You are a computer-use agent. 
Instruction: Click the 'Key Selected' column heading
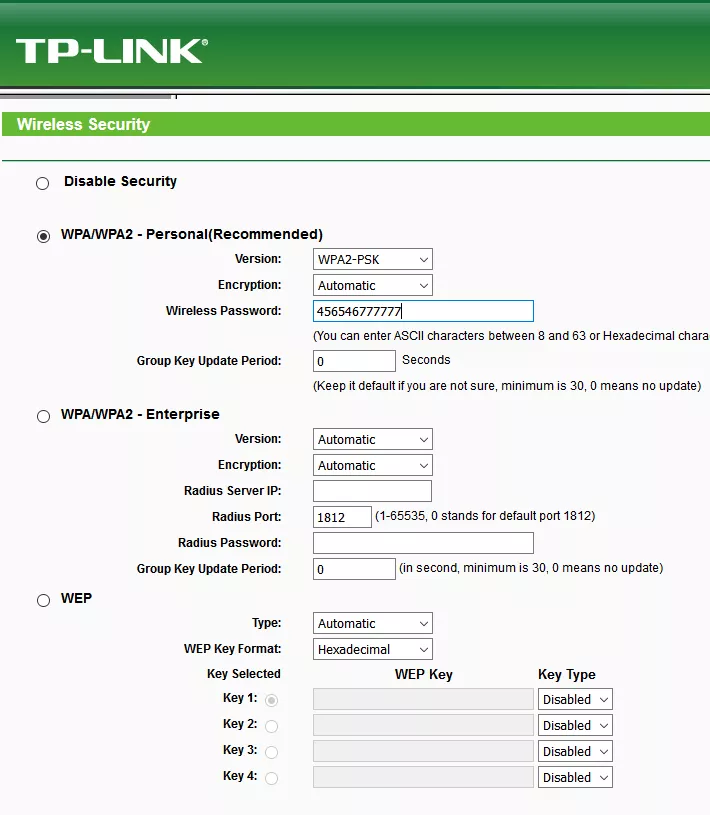(x=244, y=674)
